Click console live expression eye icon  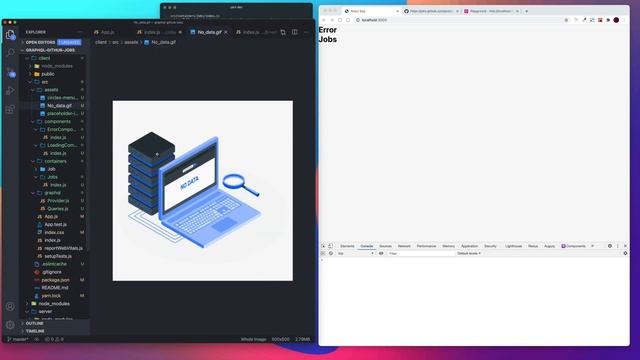(381, 253)
